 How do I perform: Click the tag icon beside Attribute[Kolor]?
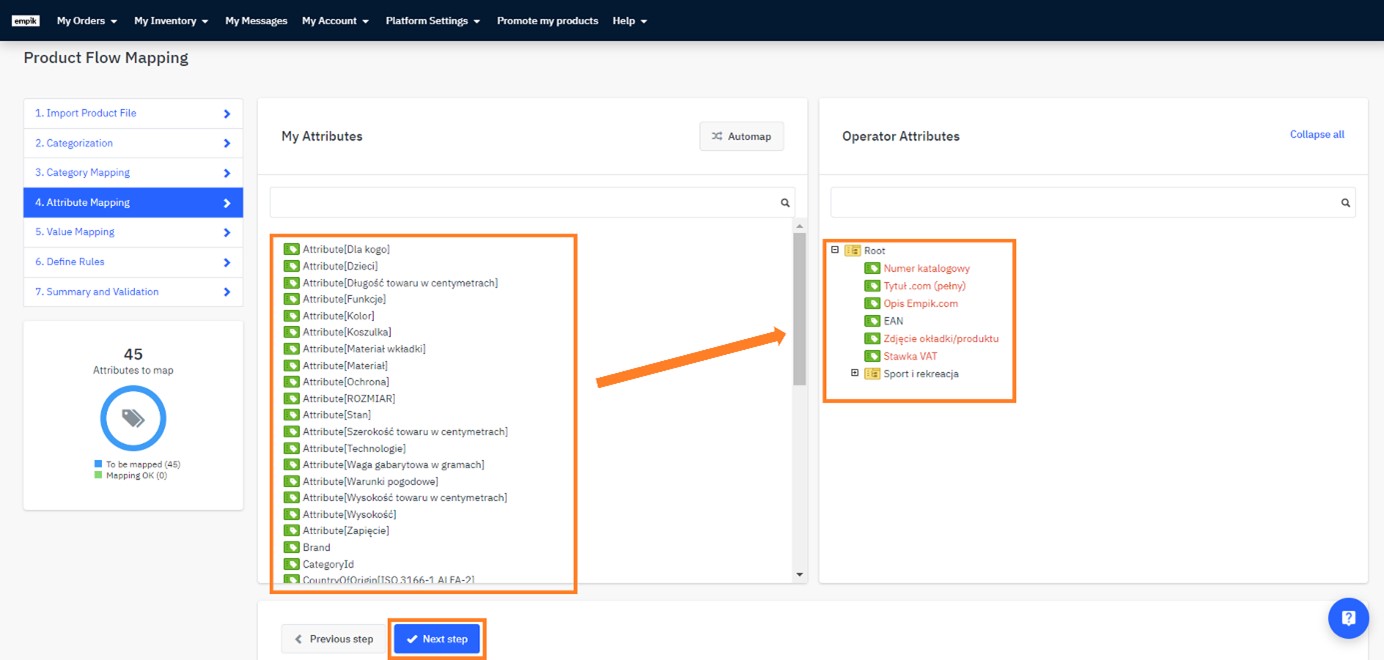[x=292, y=316]
